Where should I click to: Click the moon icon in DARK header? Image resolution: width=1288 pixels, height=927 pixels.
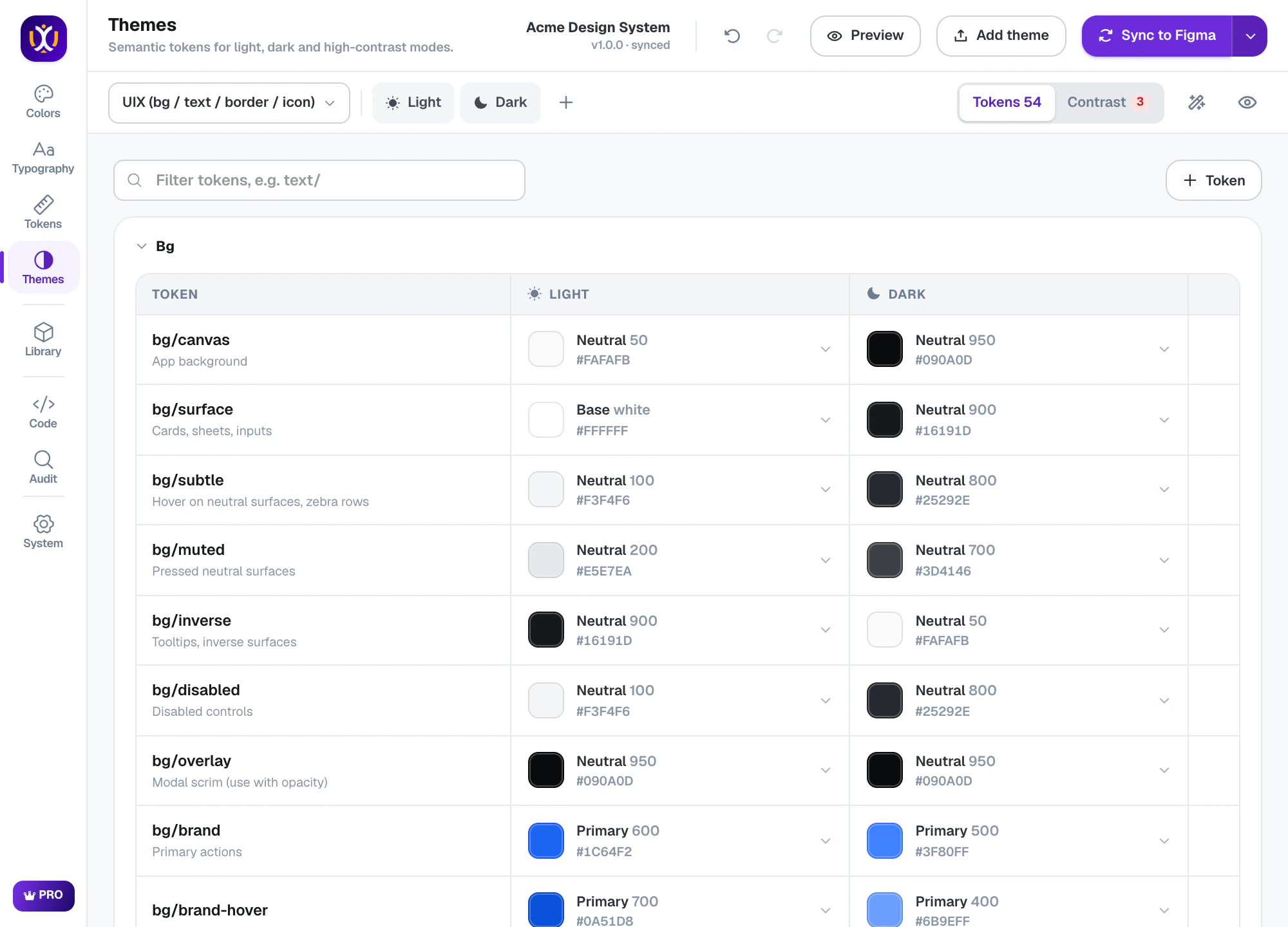873,294
